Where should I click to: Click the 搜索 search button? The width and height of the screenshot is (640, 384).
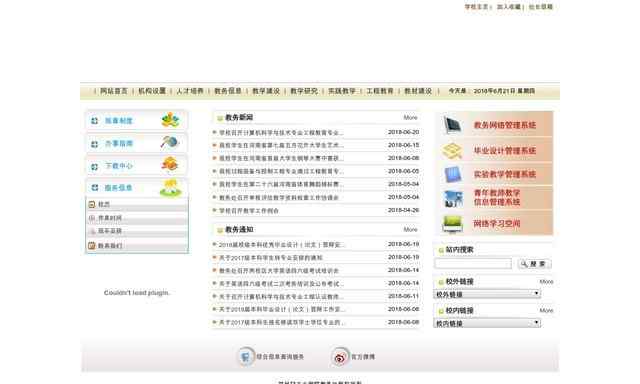534,264
